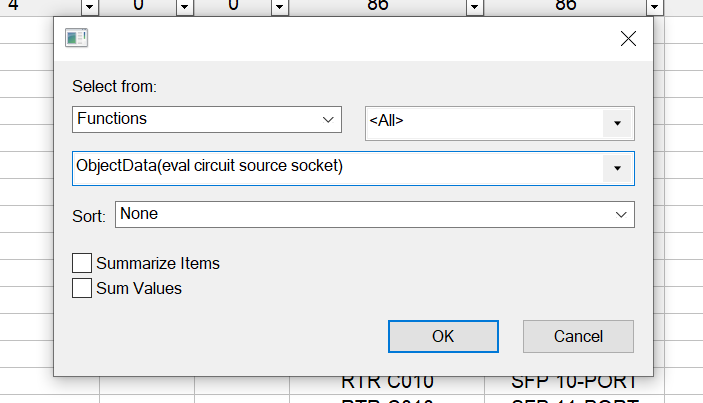Open filter arrow beside the 4 value
This screenshot has width=703, height=403.
click(x=90, y=7)
